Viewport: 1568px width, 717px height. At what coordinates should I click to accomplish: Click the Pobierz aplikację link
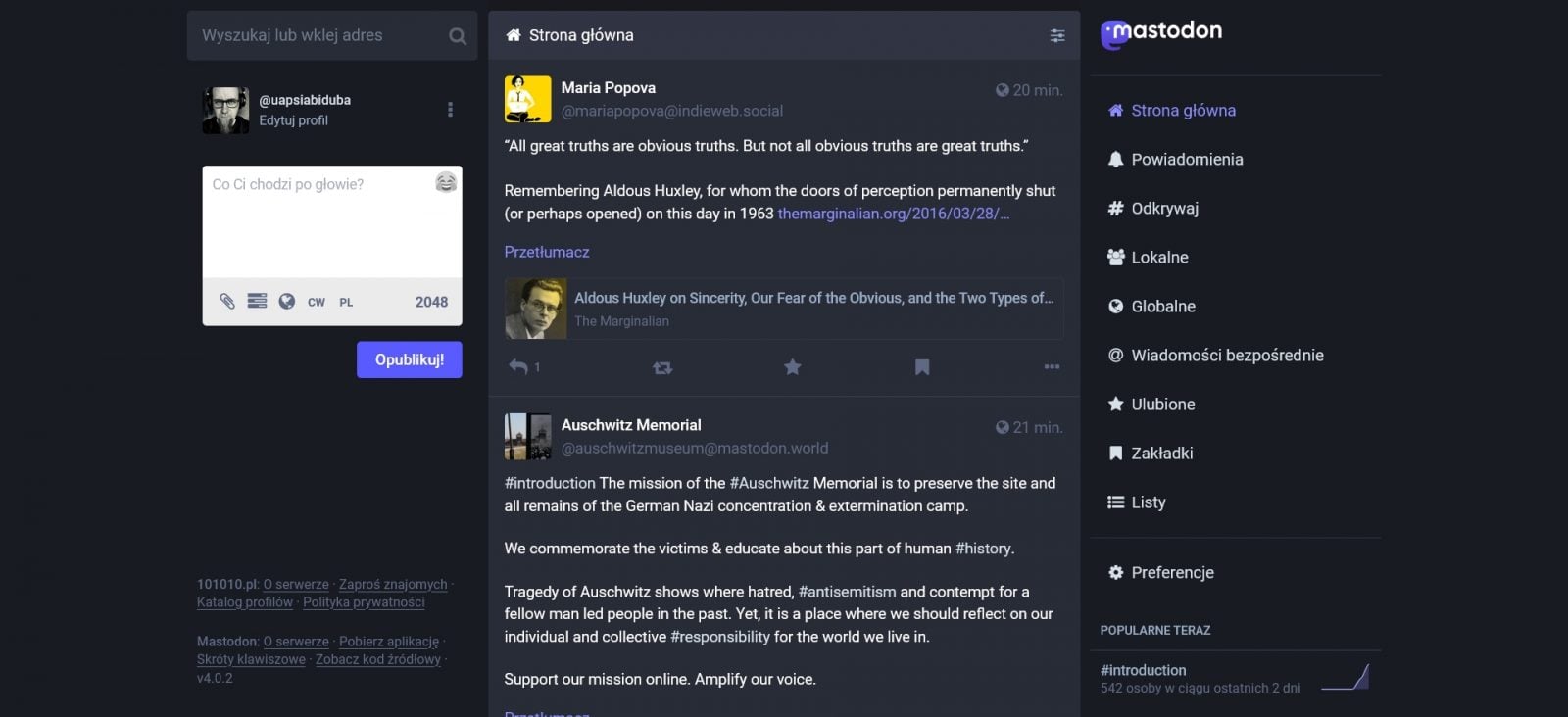[389, 642]
